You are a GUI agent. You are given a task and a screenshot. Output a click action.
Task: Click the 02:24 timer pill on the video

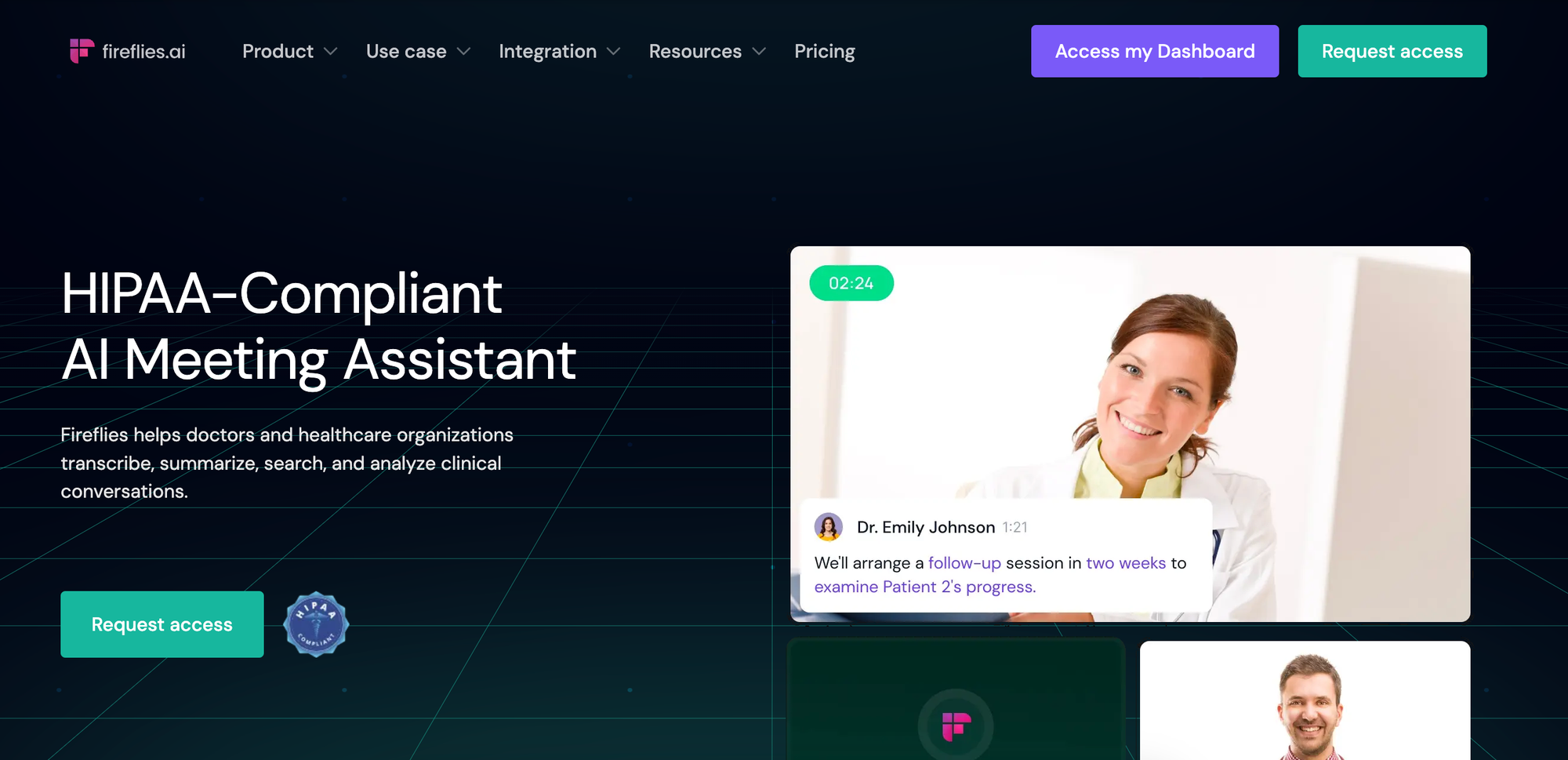(851, 283)
